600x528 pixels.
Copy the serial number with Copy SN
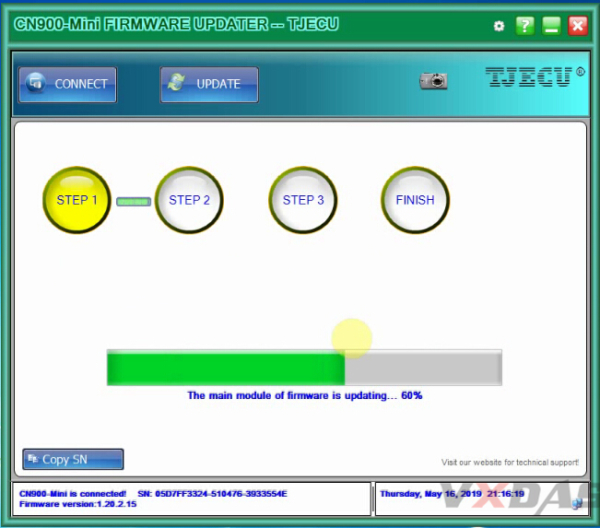pos(73,459)
